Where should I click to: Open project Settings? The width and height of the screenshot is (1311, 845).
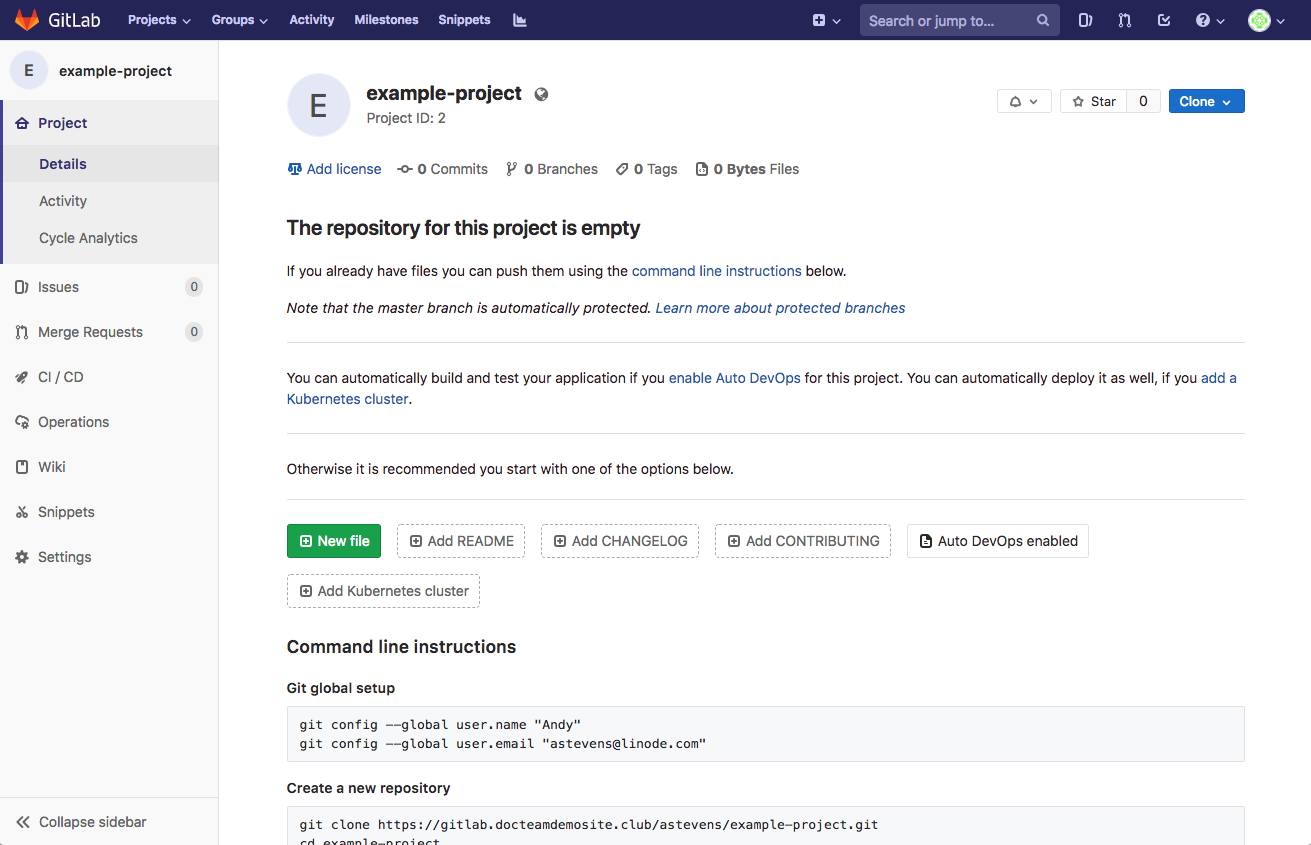tap(63, 556)
